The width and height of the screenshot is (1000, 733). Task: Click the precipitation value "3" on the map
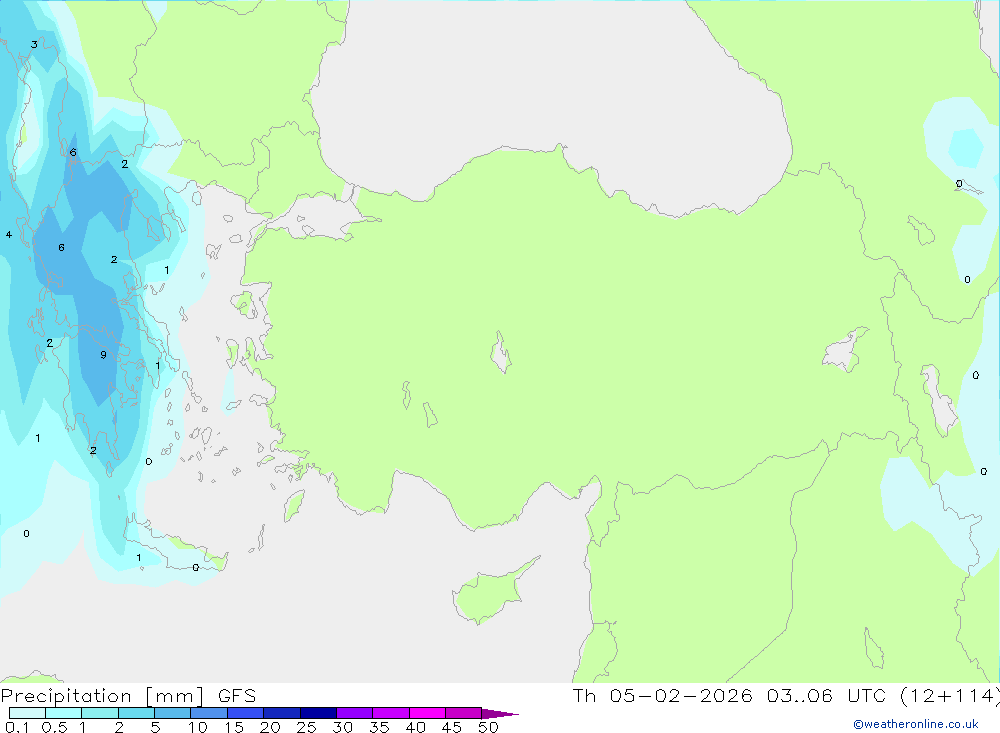[34, 45]
